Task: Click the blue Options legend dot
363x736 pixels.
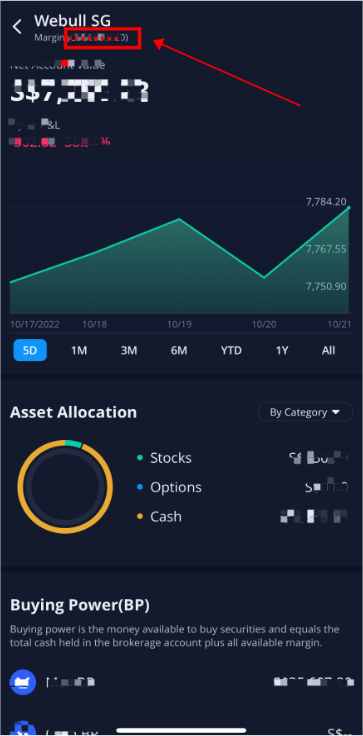Action: click(x=139, y=487)
